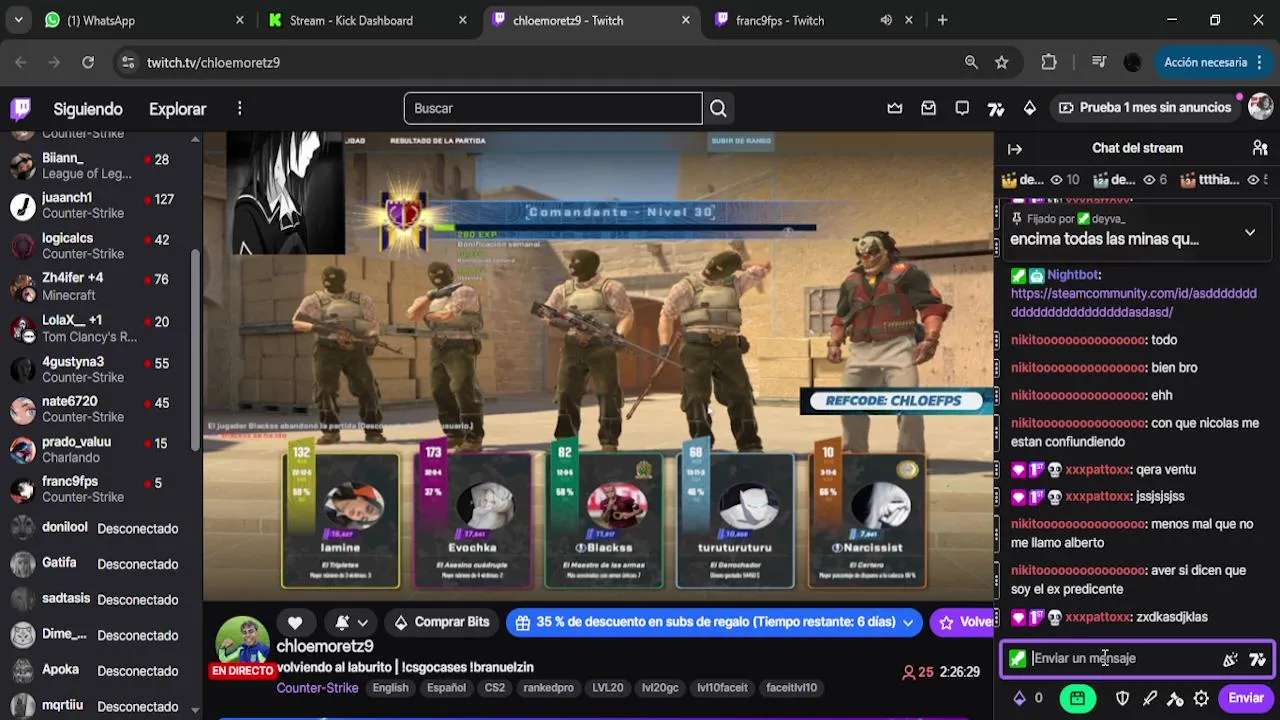Click inside the Buscar search field

[553, 108]
